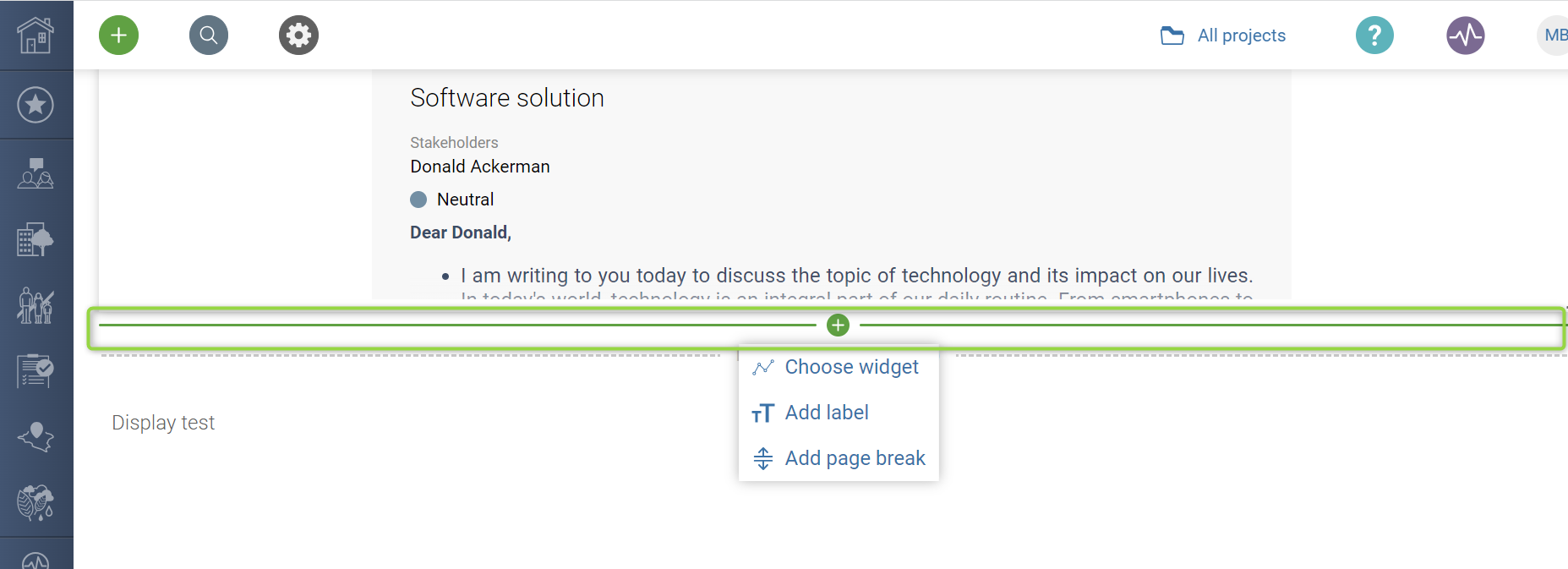
Task: Open the map location sidebar icon
Action: pyautogui.click(x=36, y=436)
